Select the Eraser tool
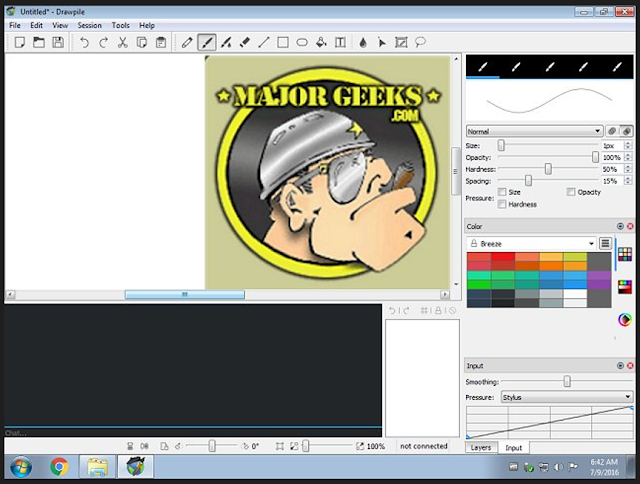 point(245,42)
